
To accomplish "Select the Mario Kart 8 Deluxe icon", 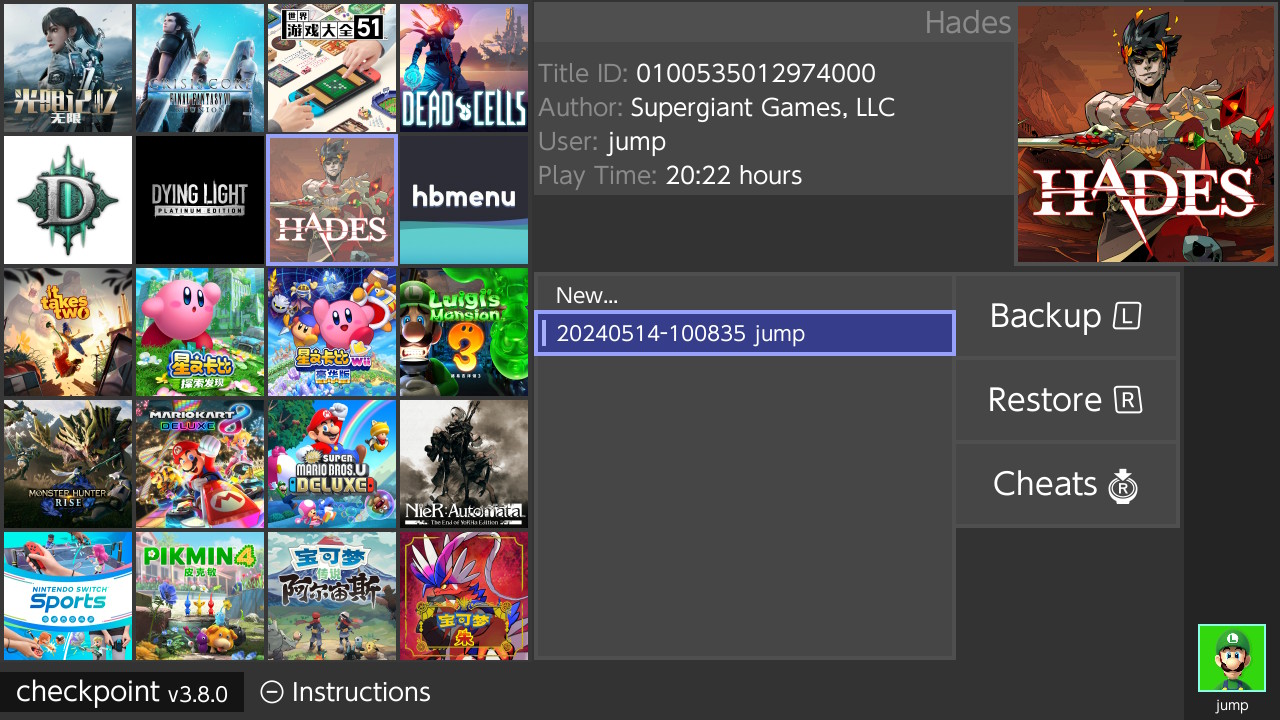I will (200, 464).
